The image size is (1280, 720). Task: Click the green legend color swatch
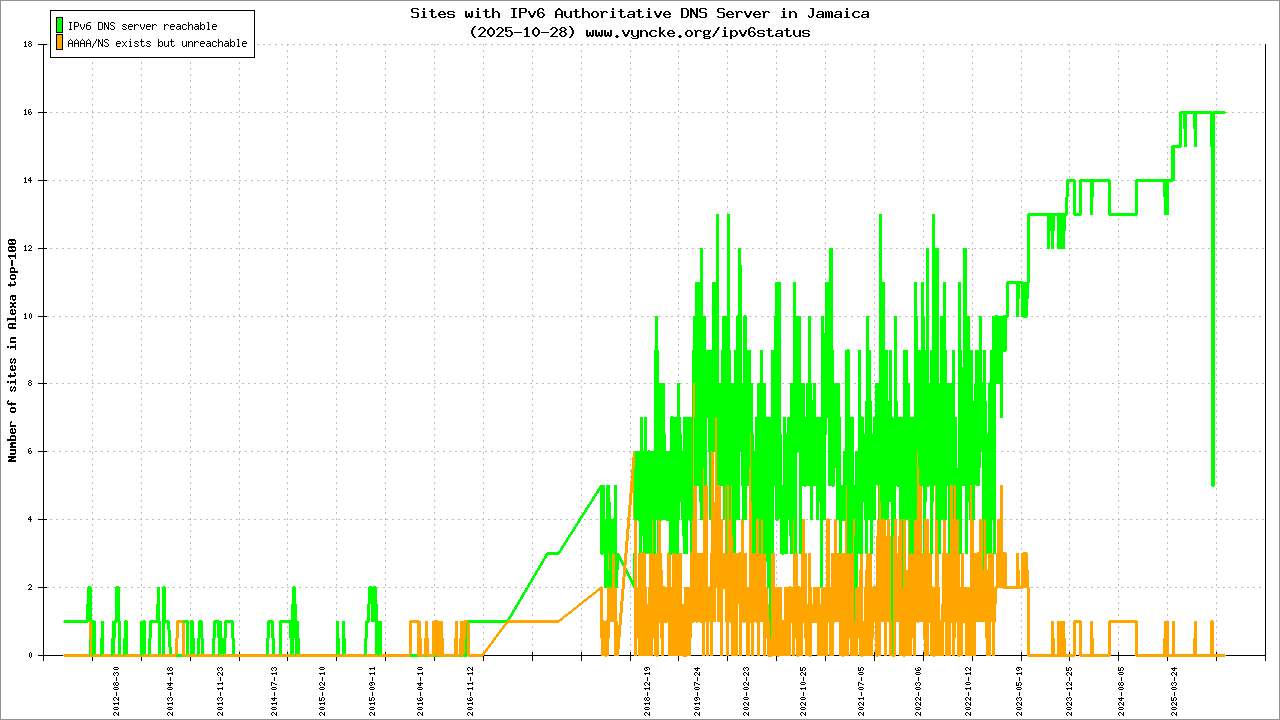click(x=60, y=25)
